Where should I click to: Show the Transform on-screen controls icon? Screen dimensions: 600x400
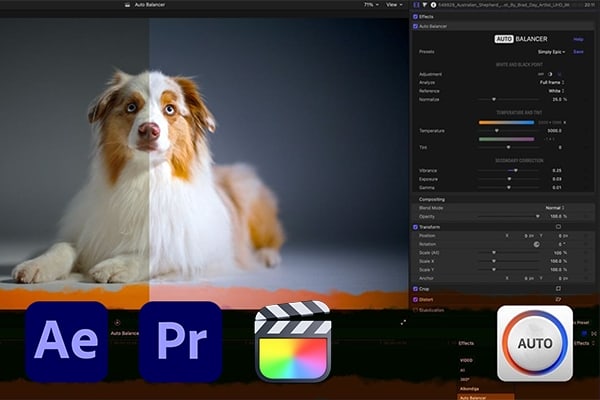pyautogui.click(x=558, y=227)
